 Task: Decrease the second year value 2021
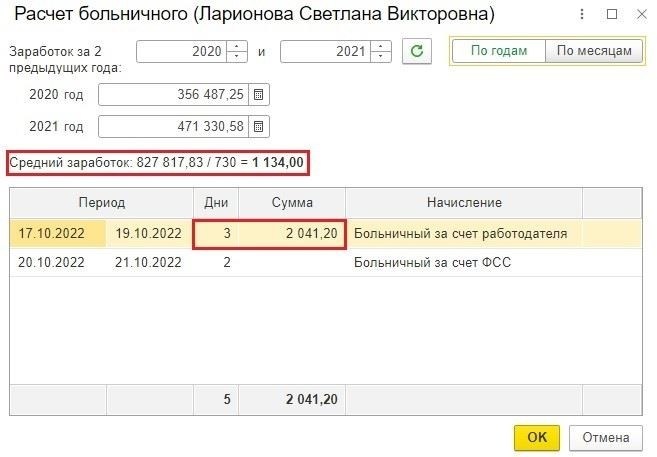tap(381, 56)
